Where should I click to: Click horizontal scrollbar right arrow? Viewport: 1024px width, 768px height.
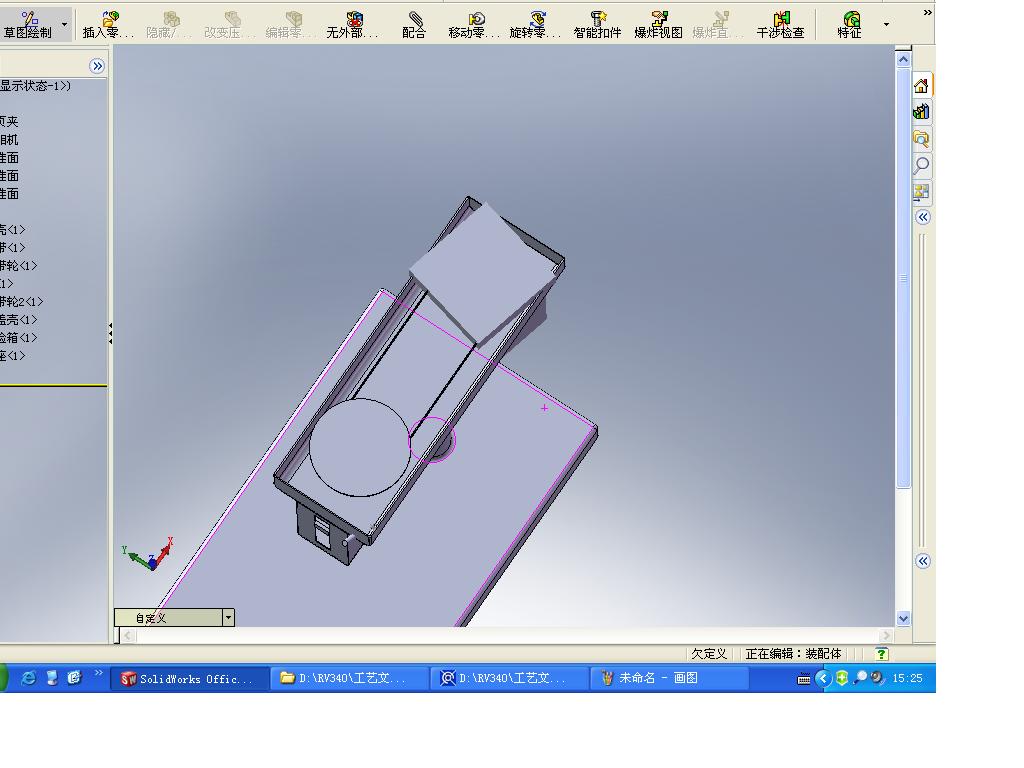886,635
